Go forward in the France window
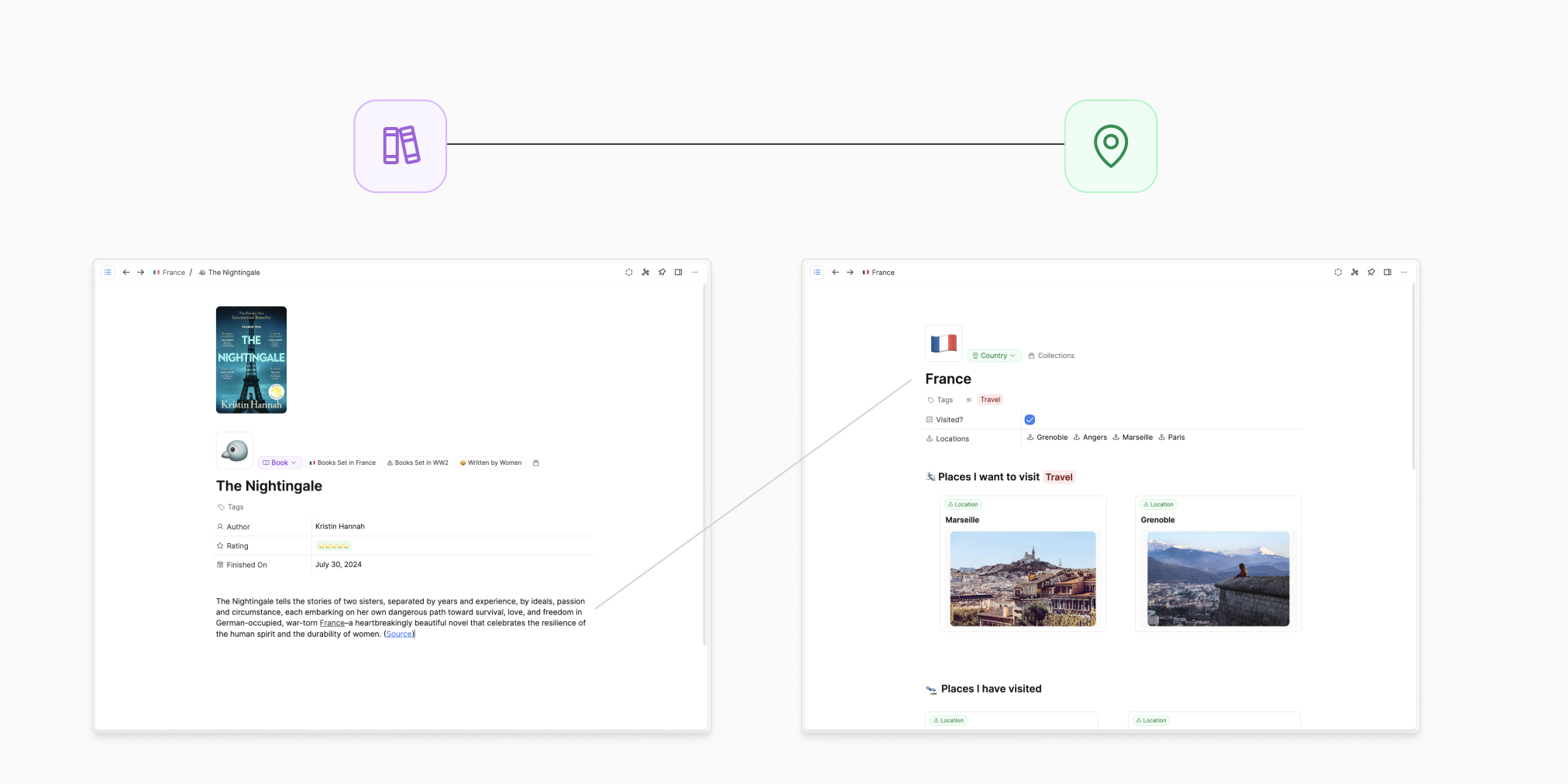This screenshot has height=784, width=1568. tap(850, 272)
